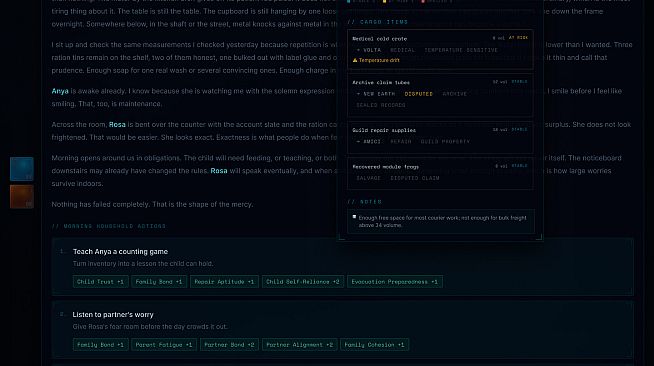Click the REPAIR tag on Guild repair supplies
Image resolution: width=654 pixels, height=366 pixels.
point(401,142)
